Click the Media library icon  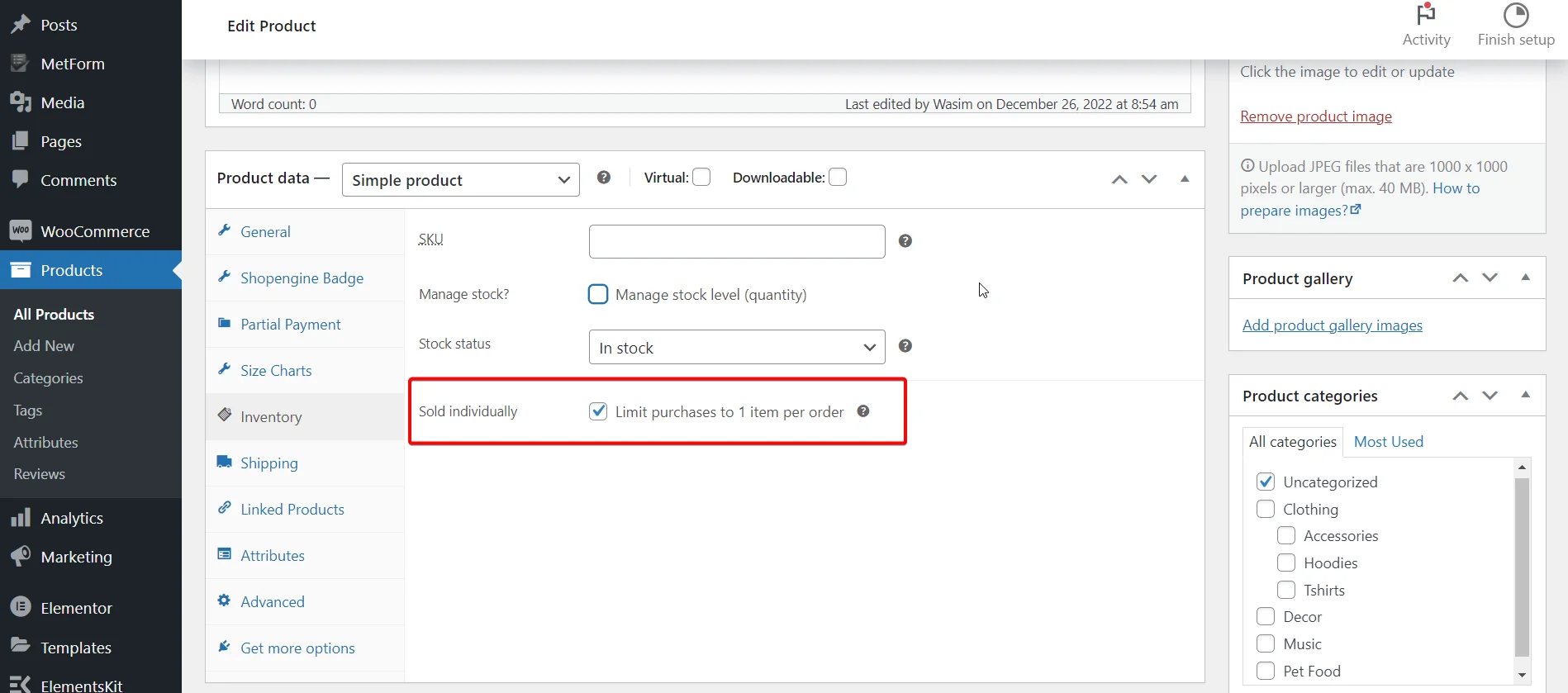coord(21,102)
